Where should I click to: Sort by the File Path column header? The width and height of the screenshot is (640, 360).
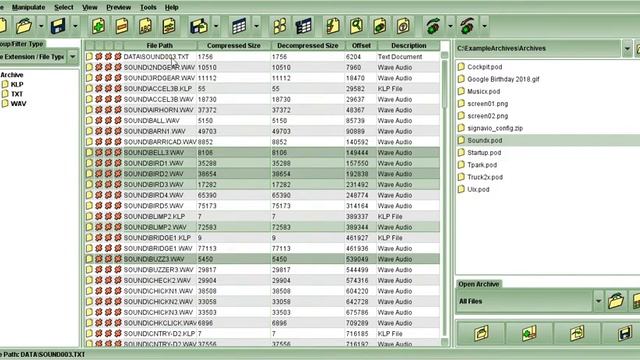point(160,46)
